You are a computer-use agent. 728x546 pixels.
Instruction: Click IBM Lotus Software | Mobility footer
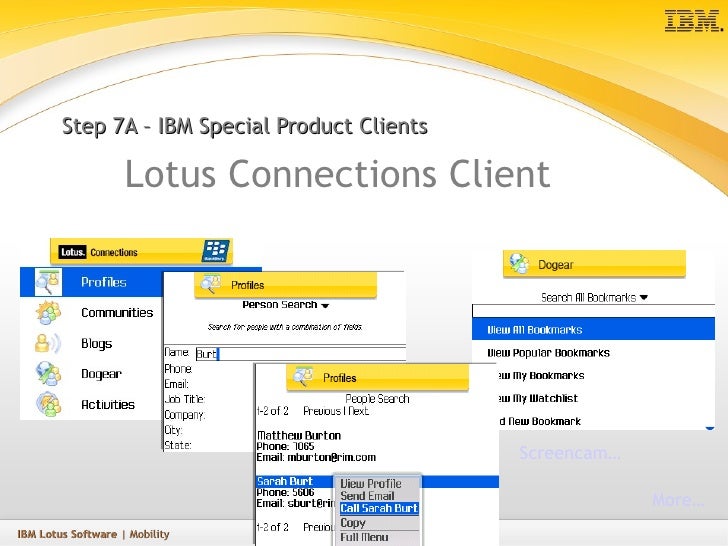[93, 534]
